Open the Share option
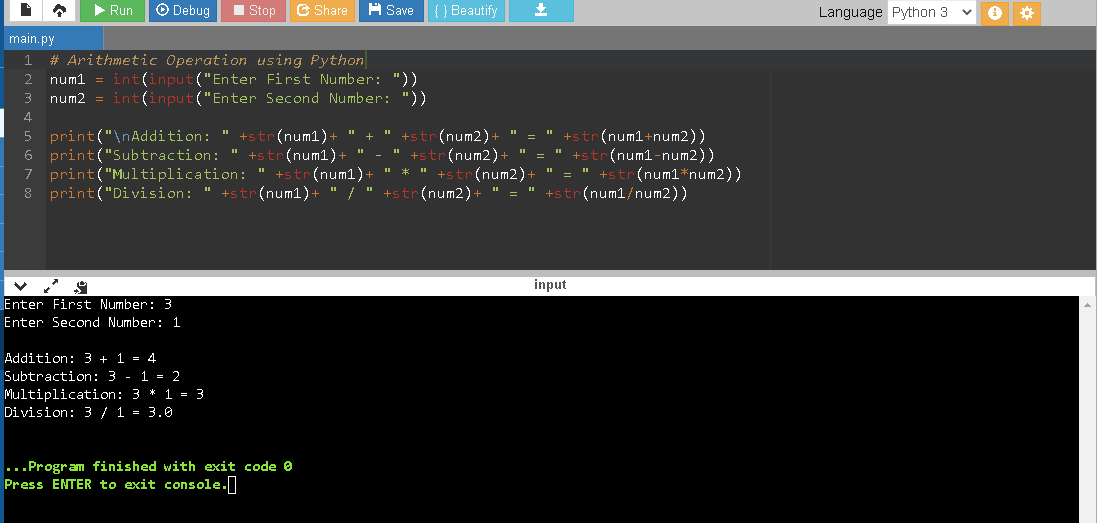 323,10
